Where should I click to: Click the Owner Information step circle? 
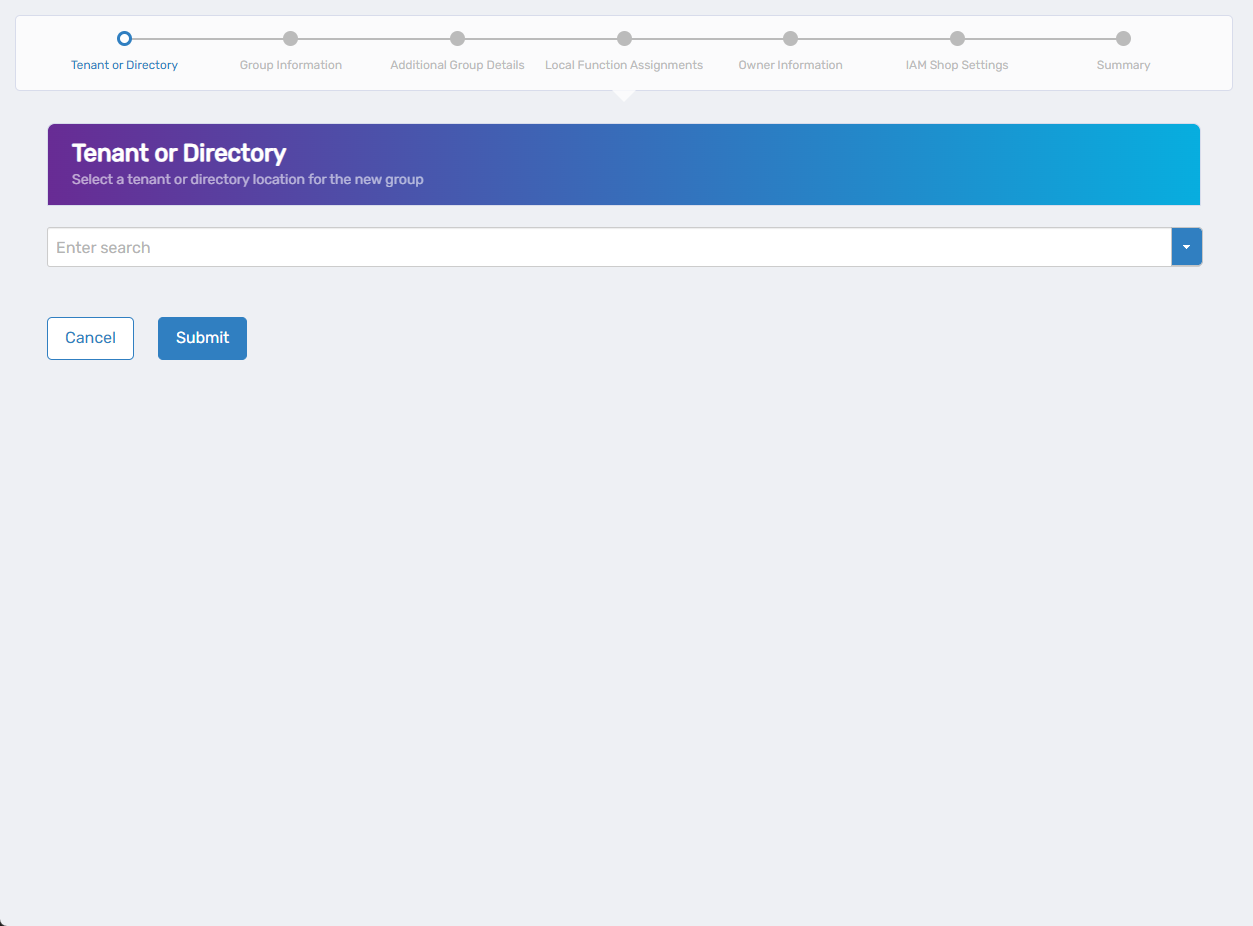point(790,38)
